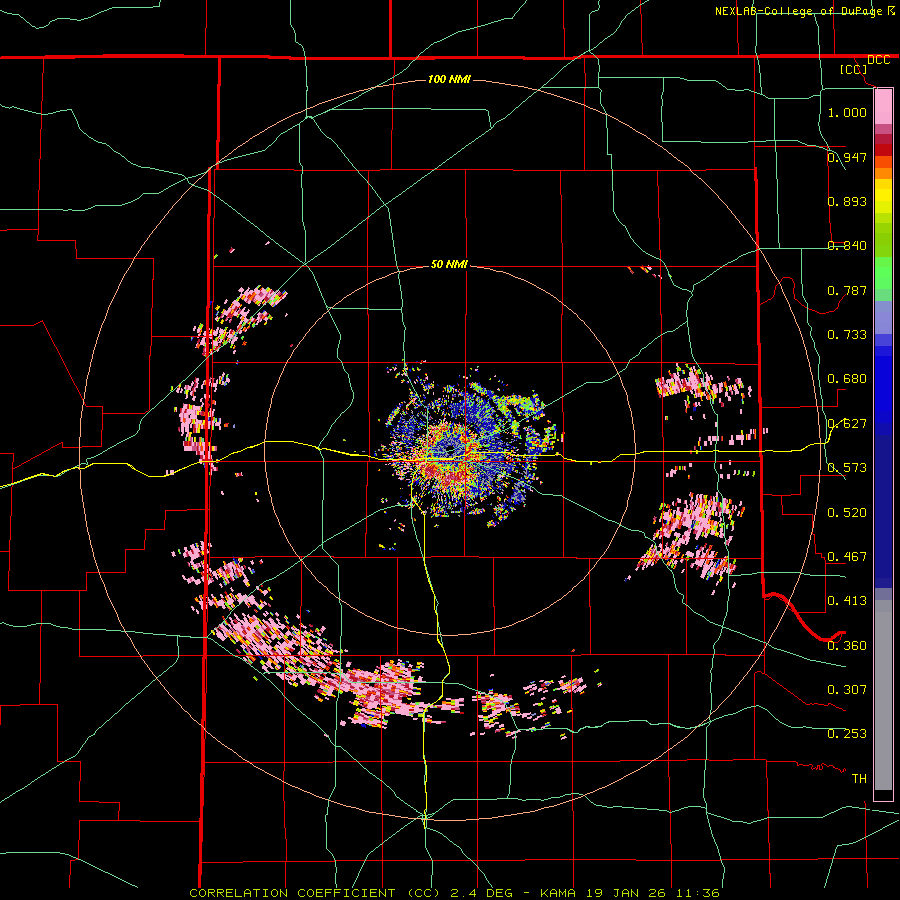Click the DCC label above the color scale
This screenshot has height=900, width=900.
coord(878,60)
